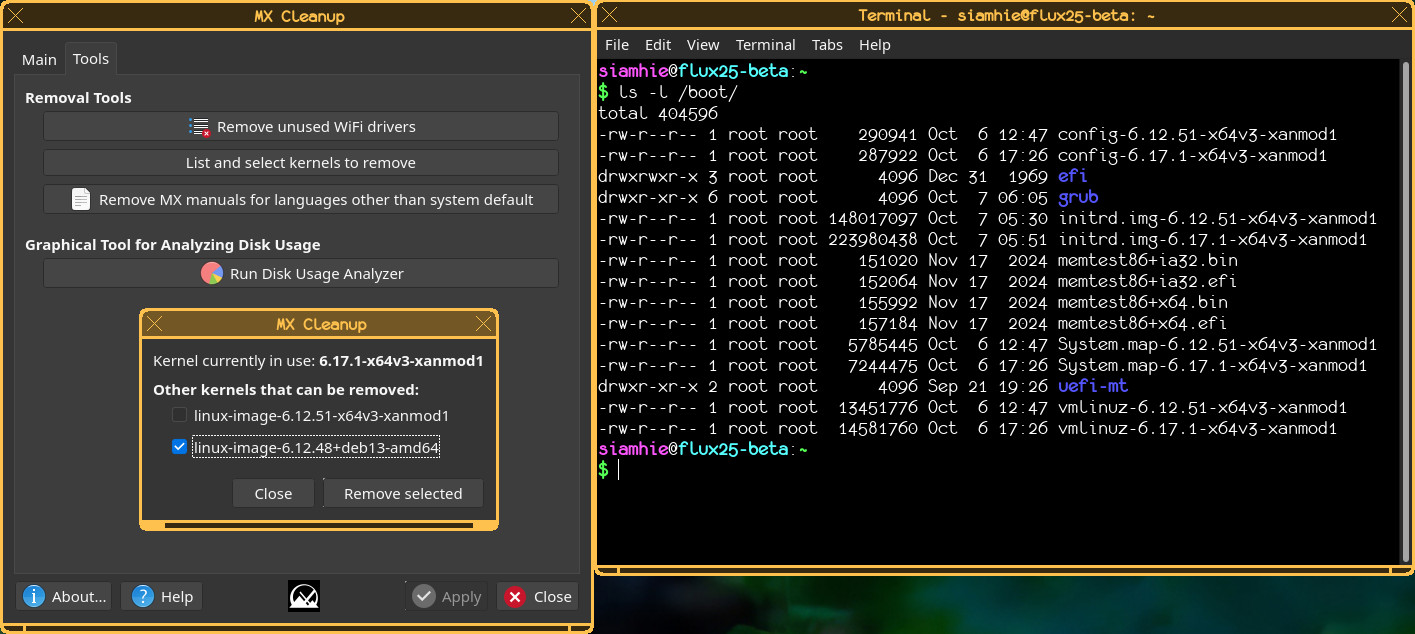Open the kernel dialog window menu icon
The image size is (1415, 634).
153,324
